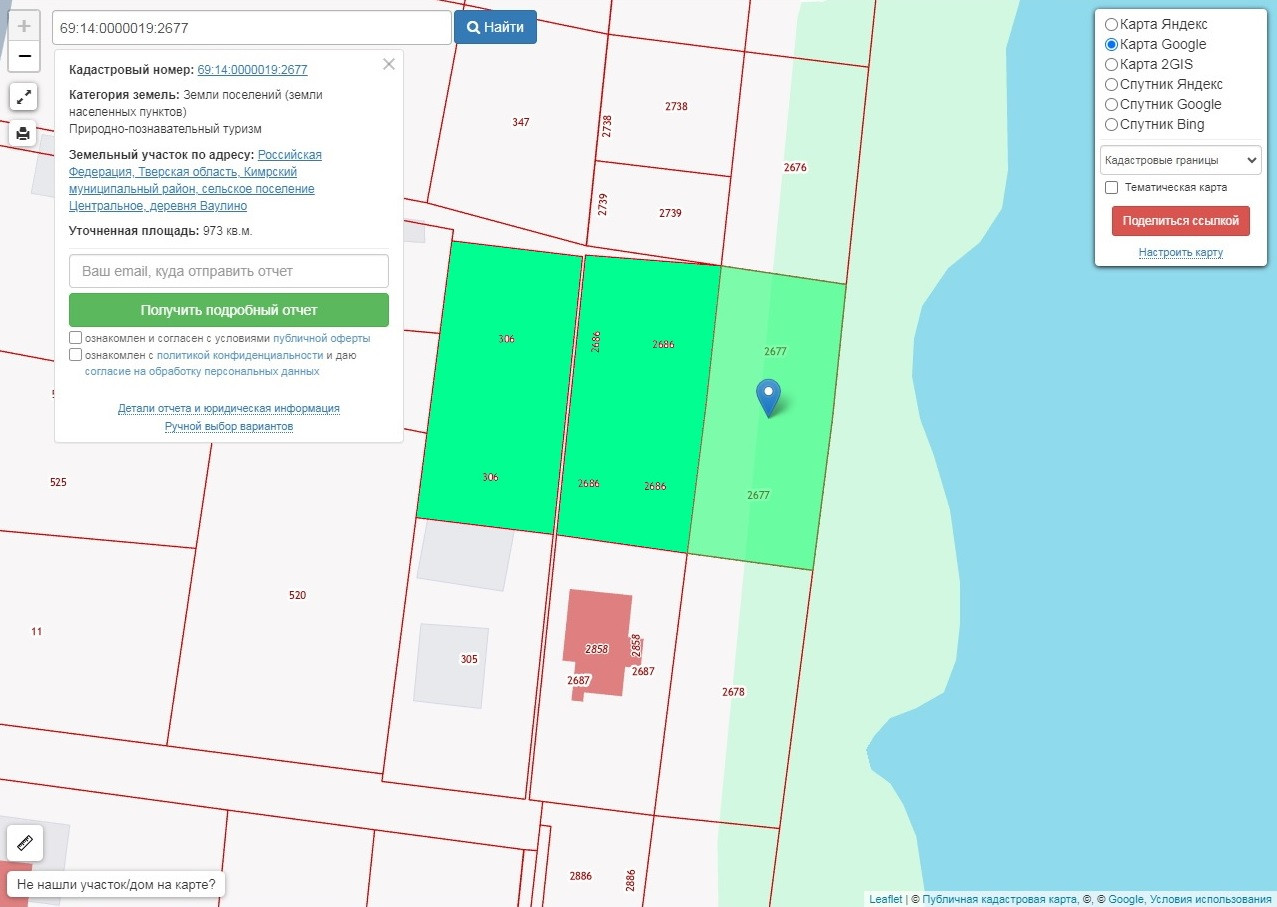Click Ручной выбор вариантов link
The height and width of the screenshot is (907, 1277).
coord(229,426)
